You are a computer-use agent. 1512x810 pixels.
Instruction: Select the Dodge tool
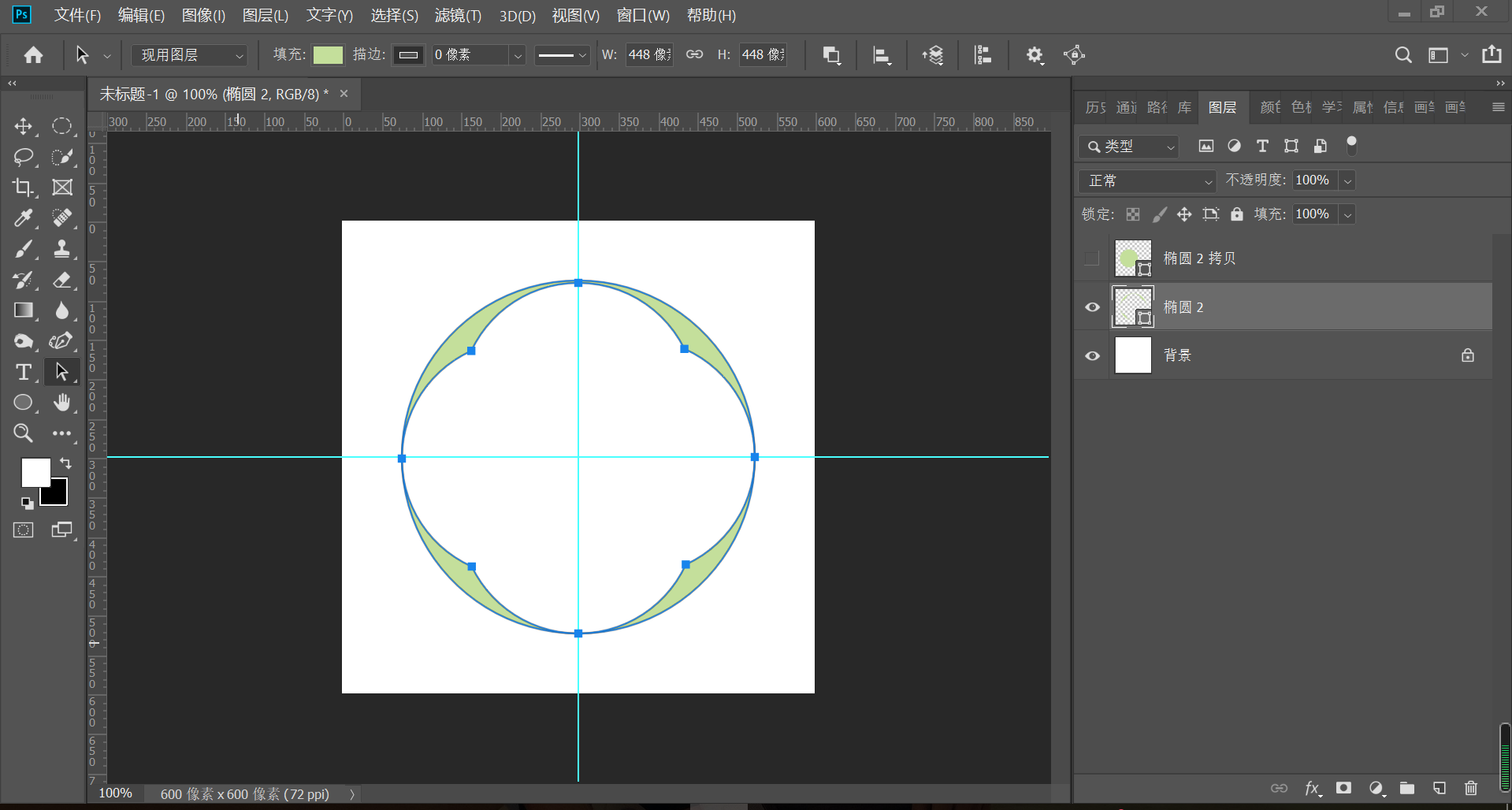[x=23, y=341]
